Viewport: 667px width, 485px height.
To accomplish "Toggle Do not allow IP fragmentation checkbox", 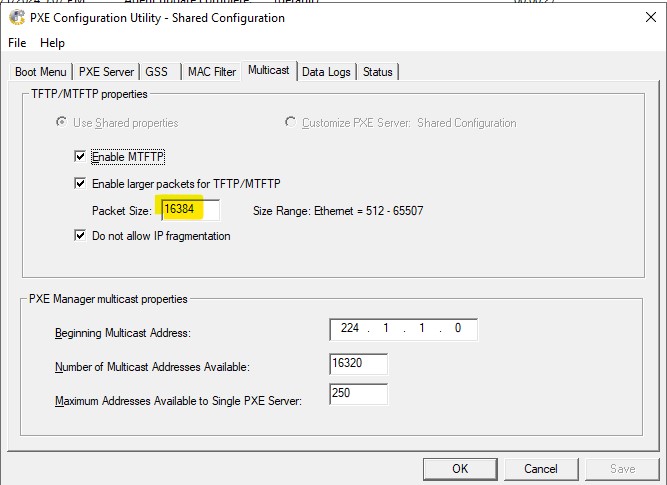I will (80, 235).
